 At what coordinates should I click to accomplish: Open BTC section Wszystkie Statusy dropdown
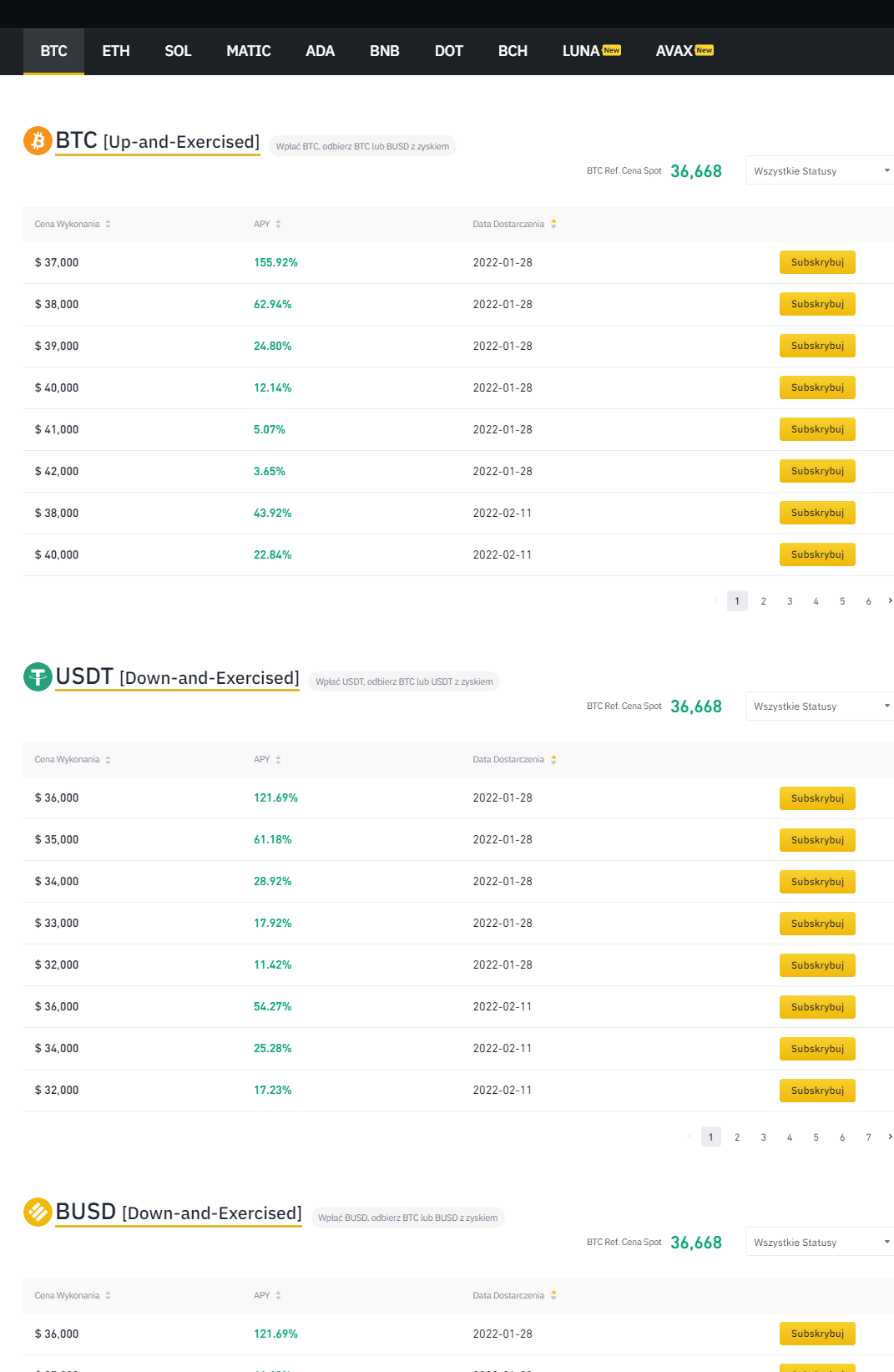(x=821, y=171)
